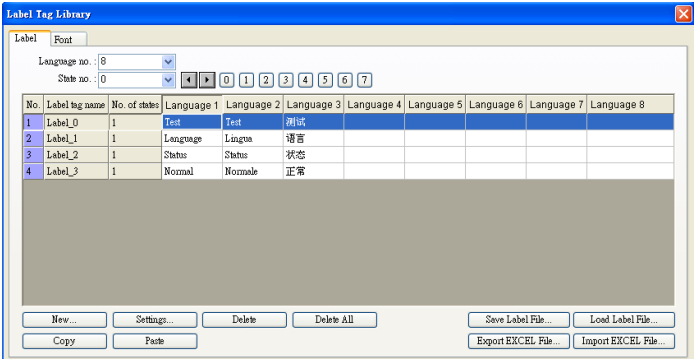Click the 'Label tag name' column header
695x363 pixels.
(76, 105)
